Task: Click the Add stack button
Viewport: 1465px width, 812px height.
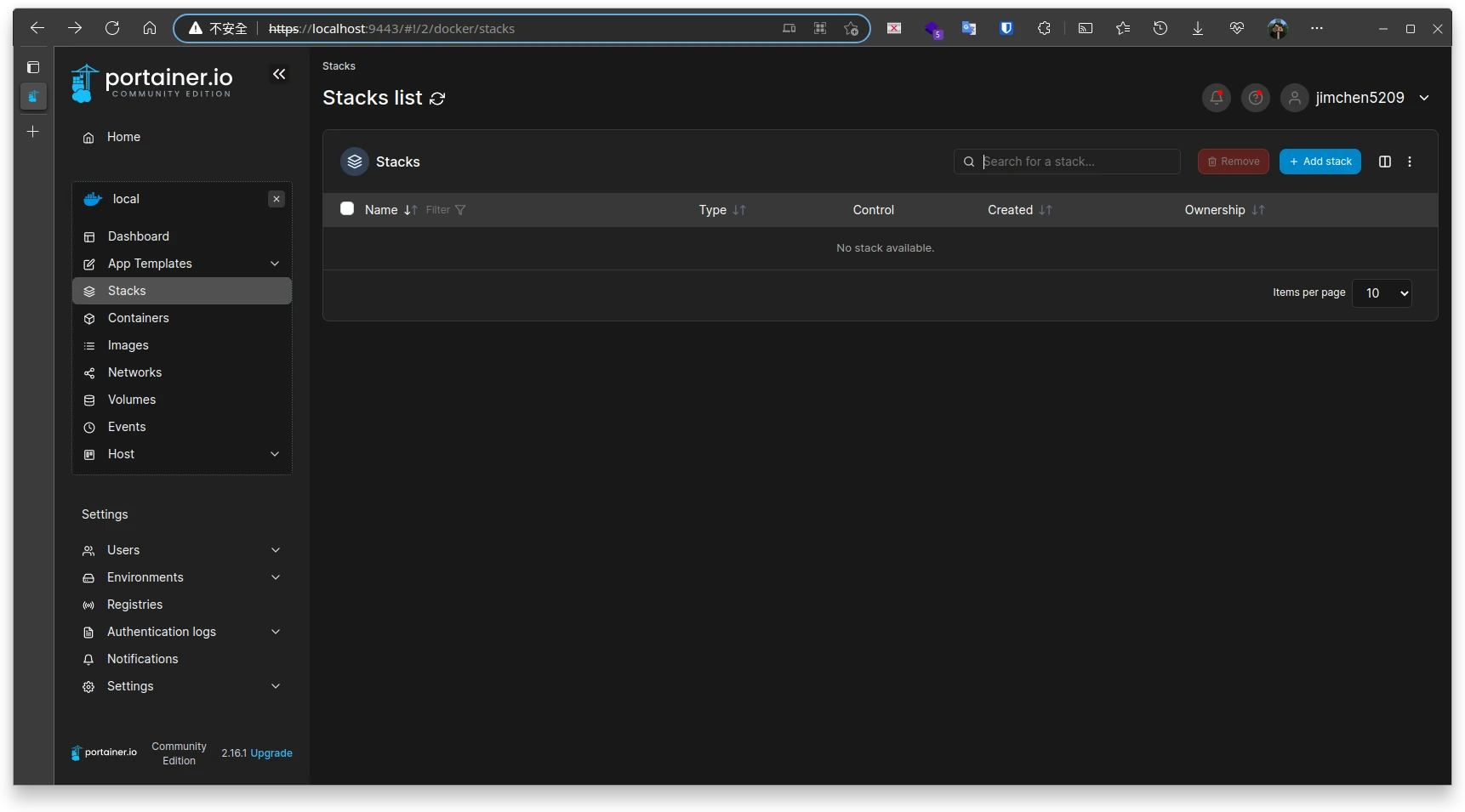Action: [1320, 162]
